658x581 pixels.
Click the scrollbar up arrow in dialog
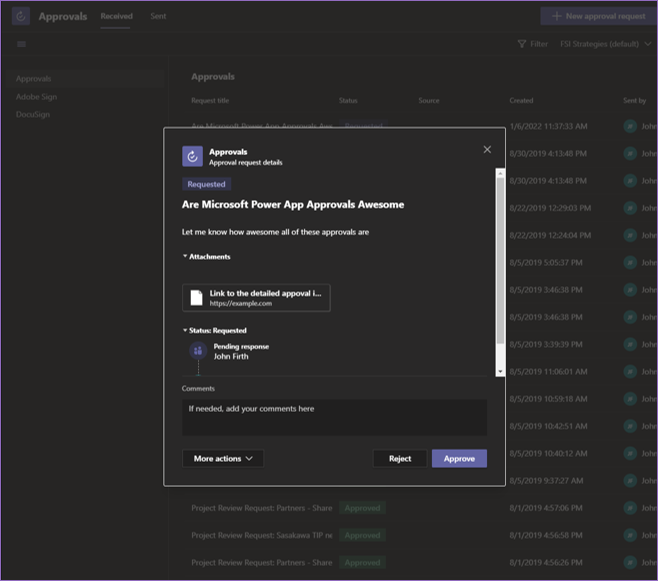[500, 173]
